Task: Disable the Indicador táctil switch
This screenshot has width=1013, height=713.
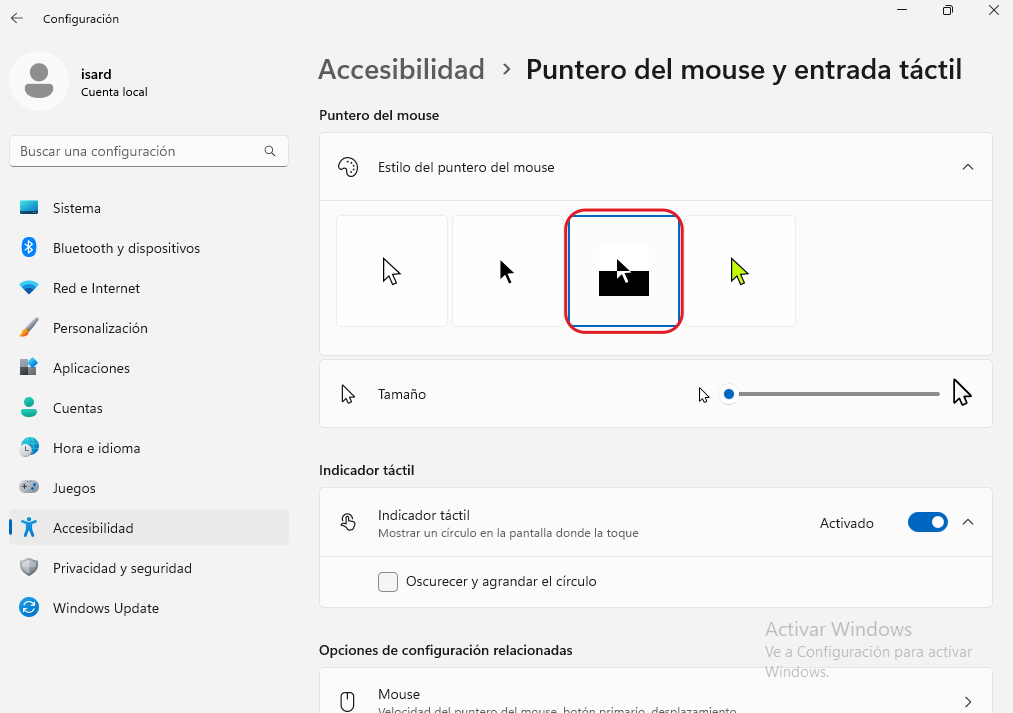Action: click(927, 522)
